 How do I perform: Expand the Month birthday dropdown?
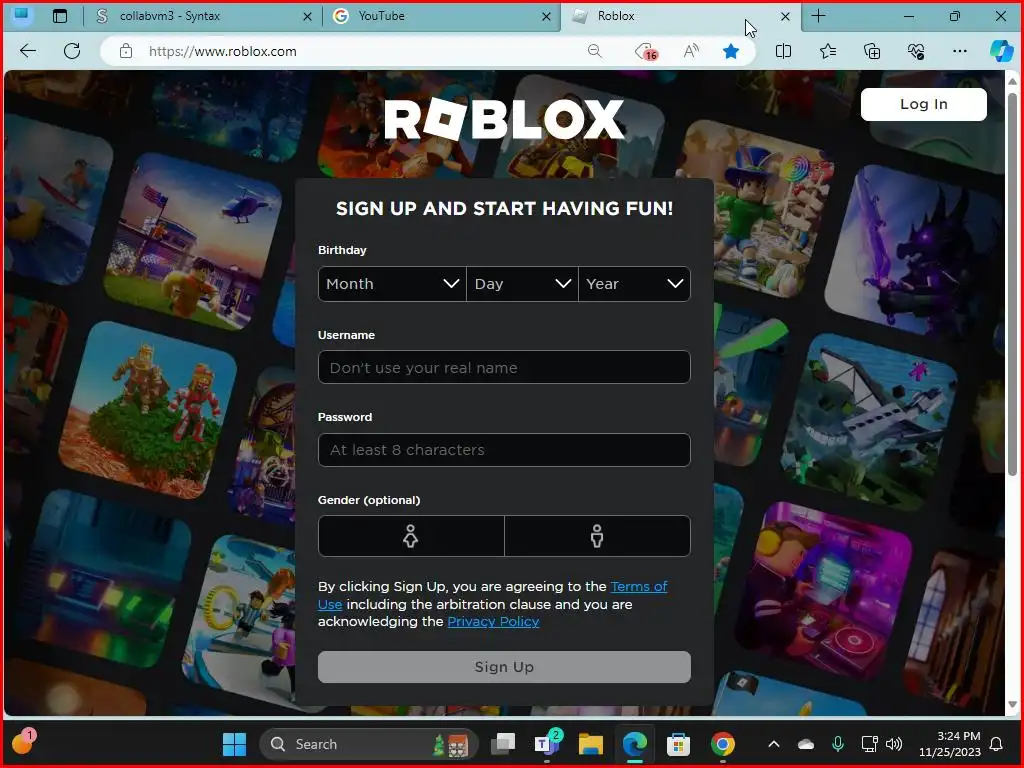pyautogui.click(x=392, y=284)
